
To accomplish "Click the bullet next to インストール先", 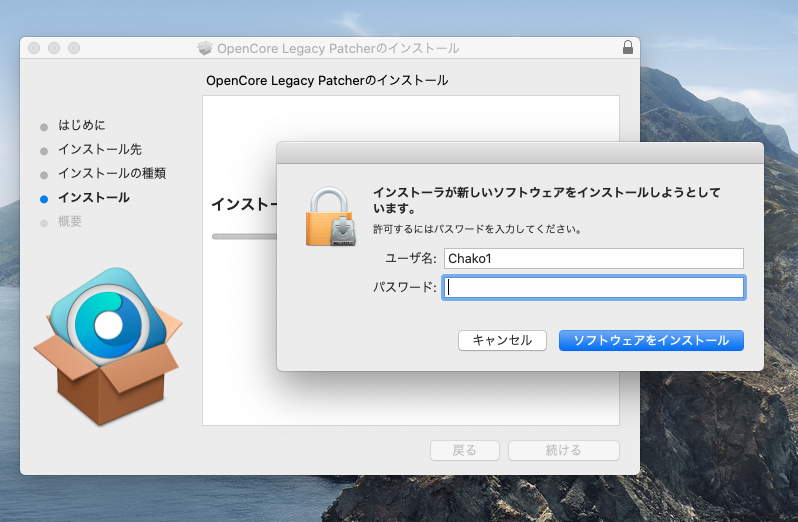I will click(43, 151).
